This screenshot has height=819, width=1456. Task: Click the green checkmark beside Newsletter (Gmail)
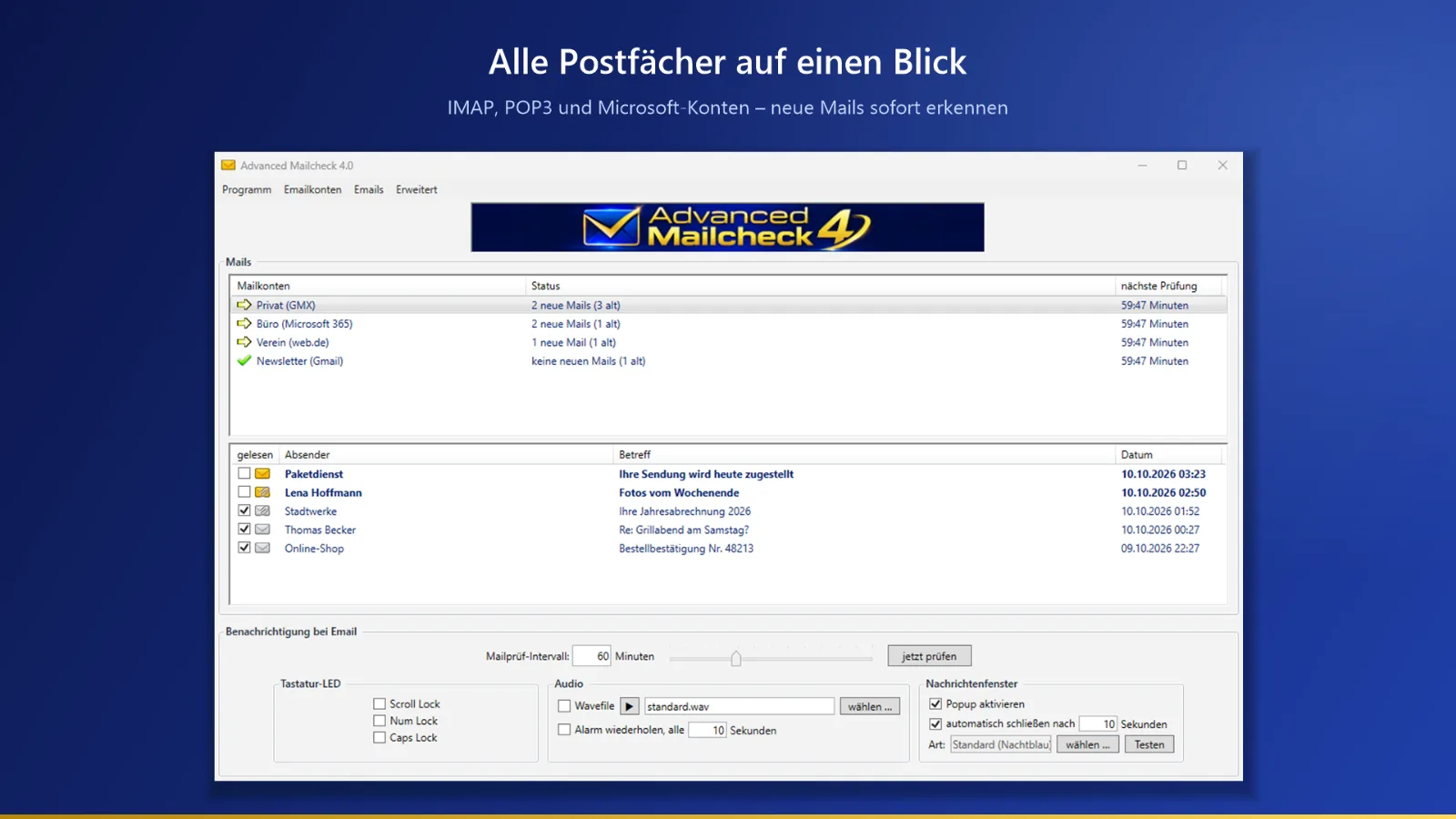(244, 360)
